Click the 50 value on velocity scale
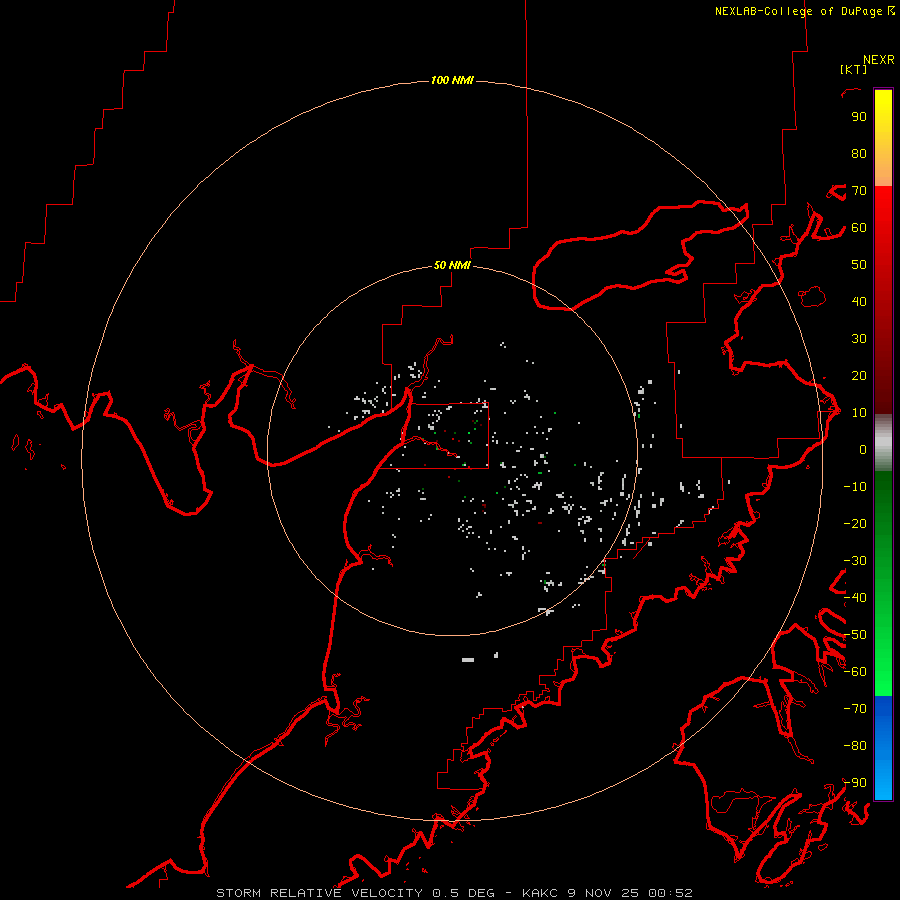 pos(859,265)
